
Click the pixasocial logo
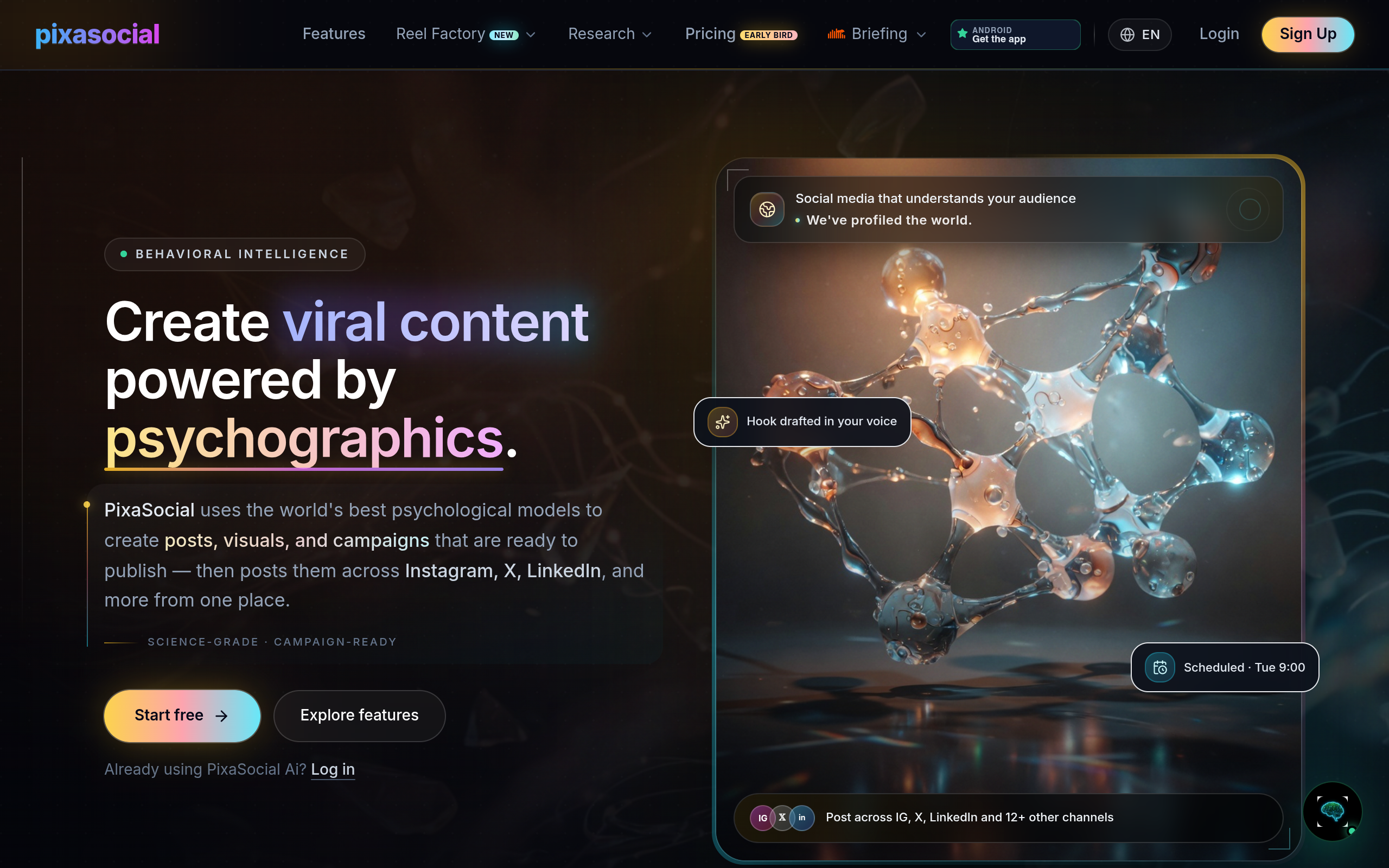[x=98, y=34]
